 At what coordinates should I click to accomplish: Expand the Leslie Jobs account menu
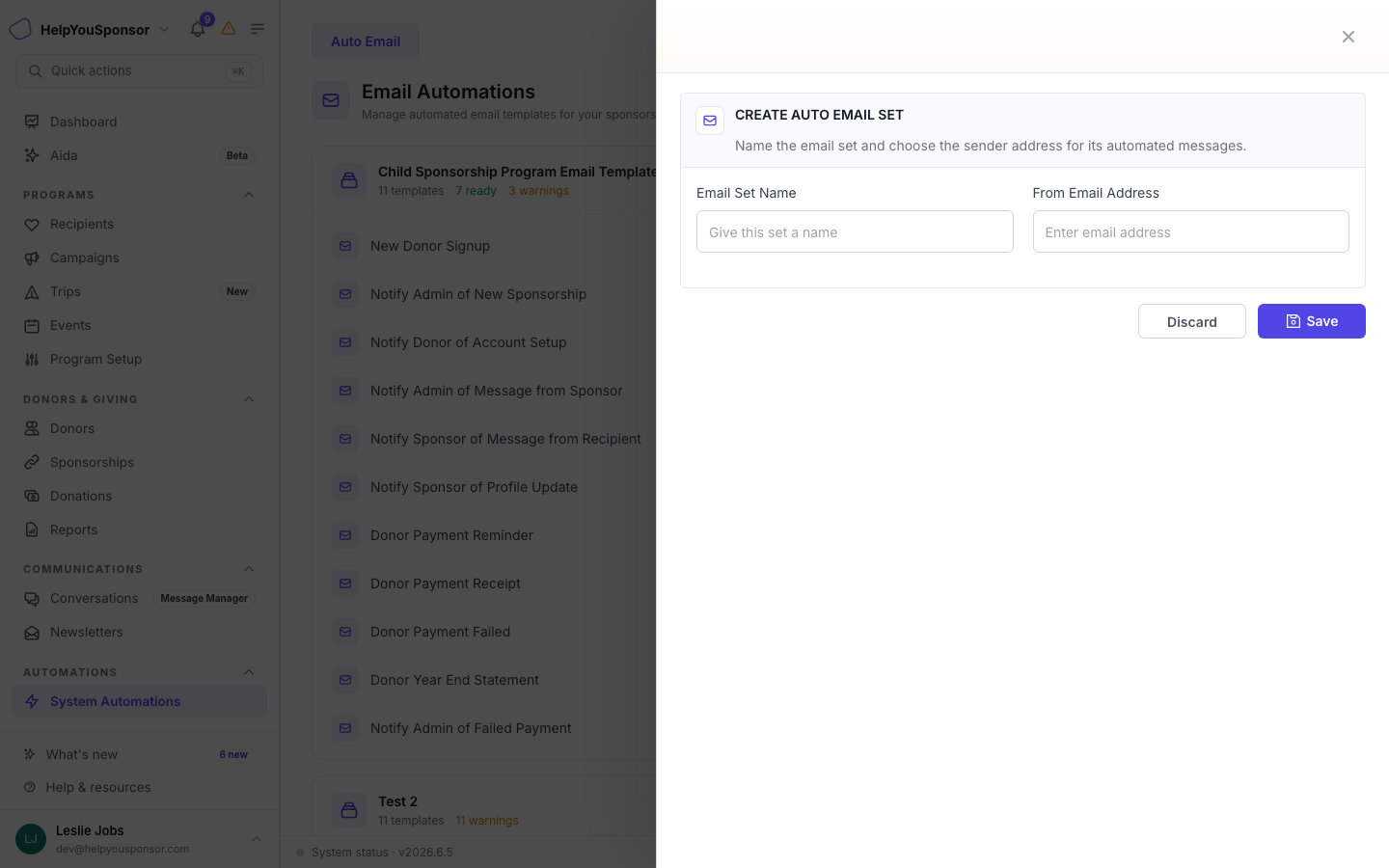click(x=257, y=839)
